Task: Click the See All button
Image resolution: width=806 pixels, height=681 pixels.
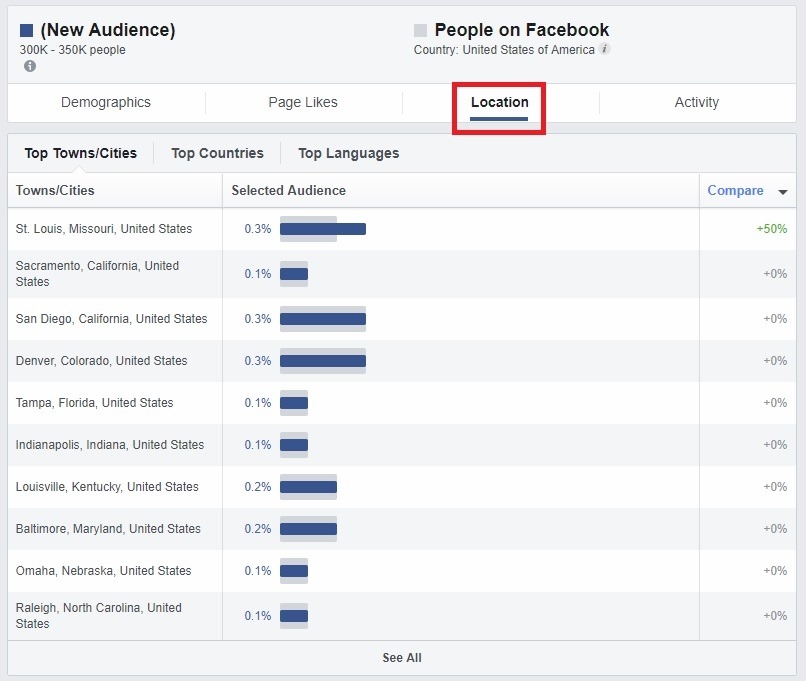Action: click(402, 658)
